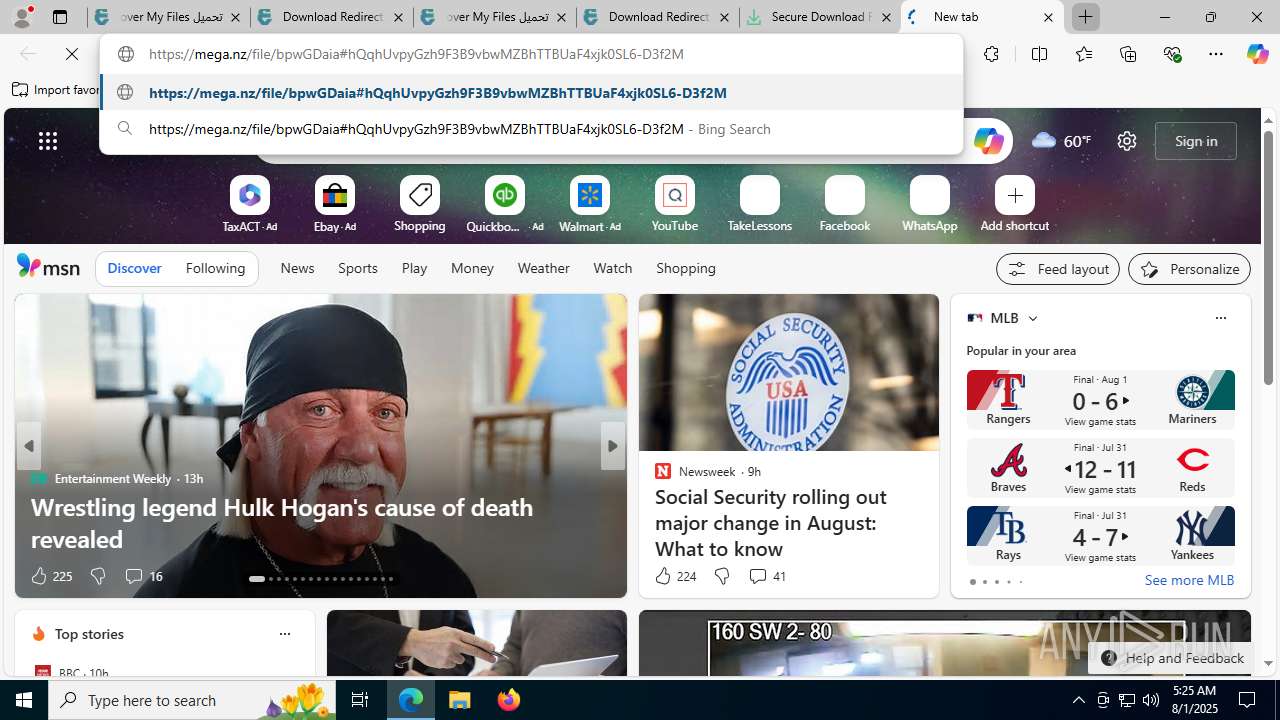Open Firefox from the taskbar
Image resolution: width=1280 pixels, height=720 pixels.
508,700
